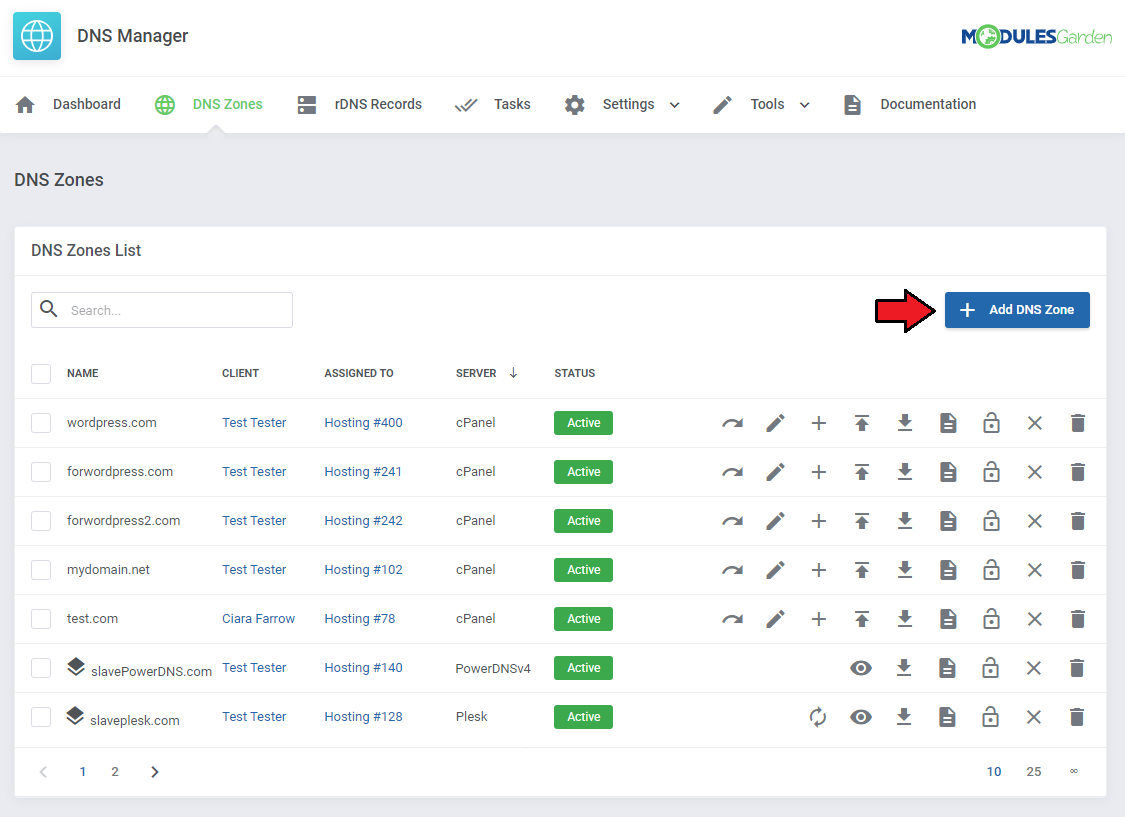This screenshot has width=1125, height=817.
Task: Delete wordpress.com with the trash icon
Action: pyautogui.click(x=1077, y=423)
